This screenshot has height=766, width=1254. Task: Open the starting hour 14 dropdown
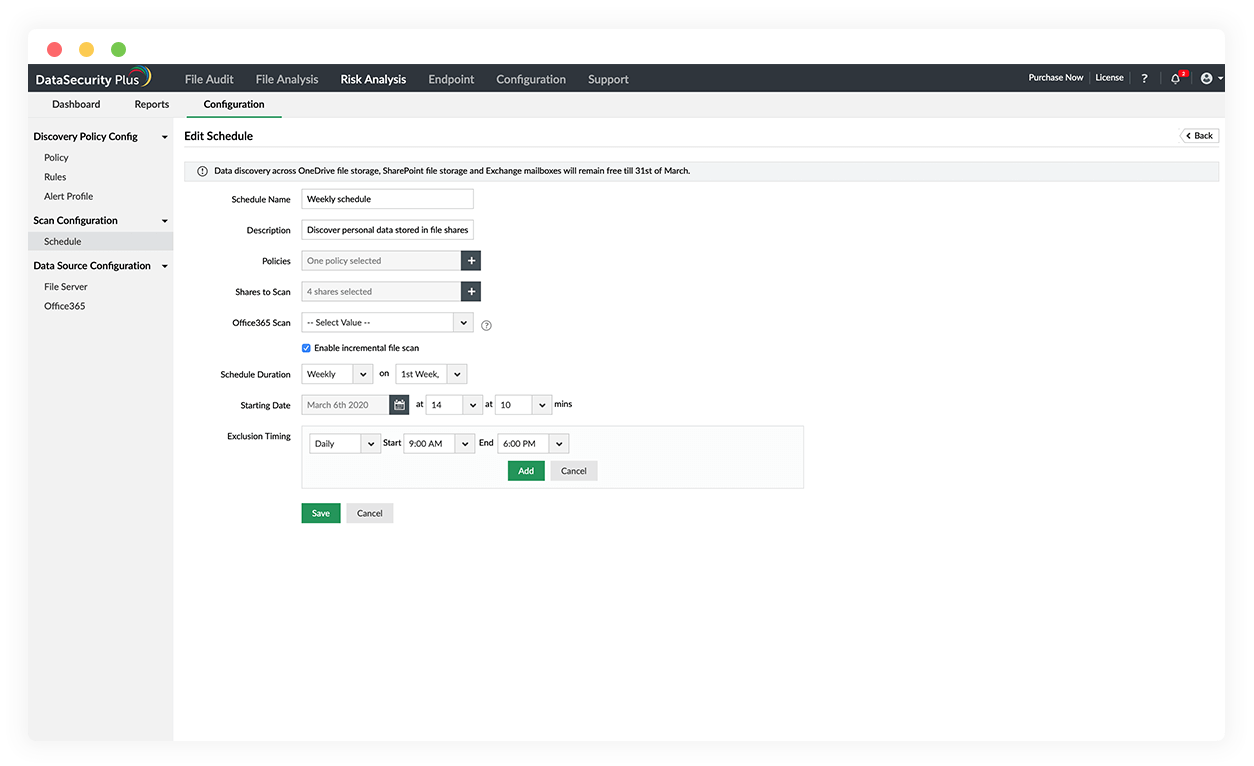pos(454,405)
